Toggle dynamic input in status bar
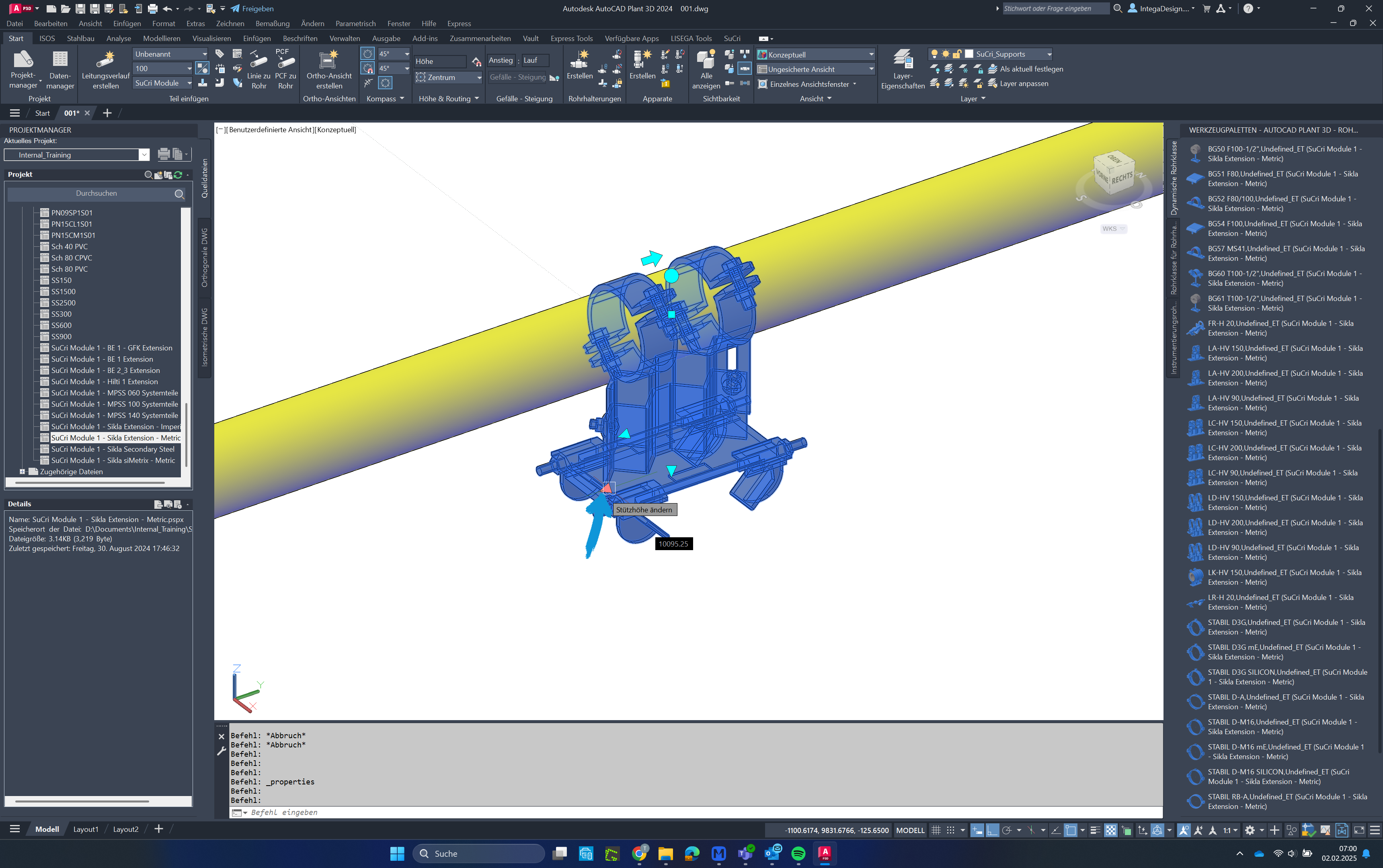The height and width of the screenshot is (868, 1383). pyautogui.click(x=977, y=830)
